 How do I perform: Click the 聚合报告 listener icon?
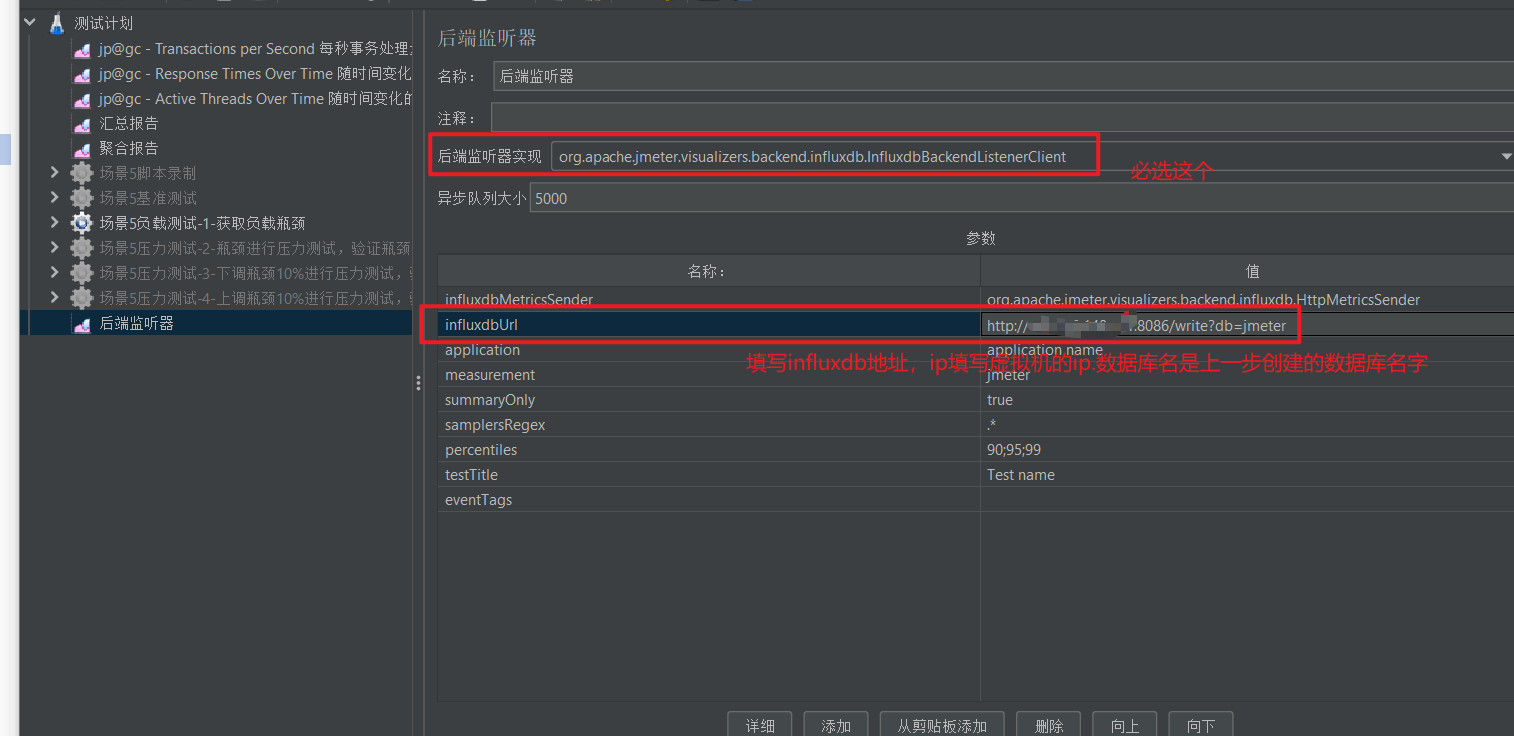(x=82, y=148)
